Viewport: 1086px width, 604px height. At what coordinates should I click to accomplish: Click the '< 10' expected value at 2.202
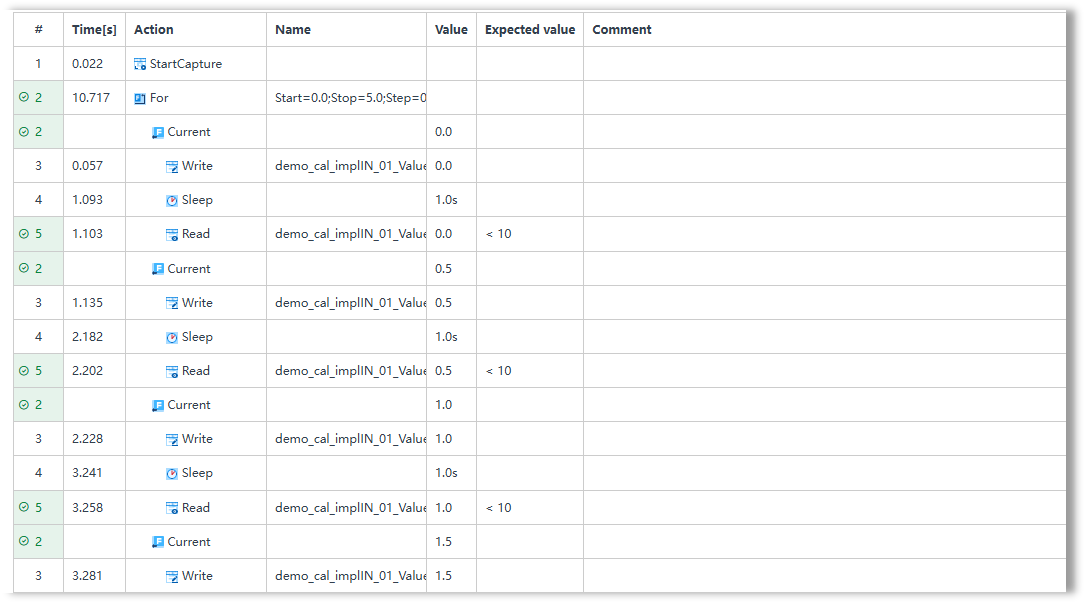(499, 371)
